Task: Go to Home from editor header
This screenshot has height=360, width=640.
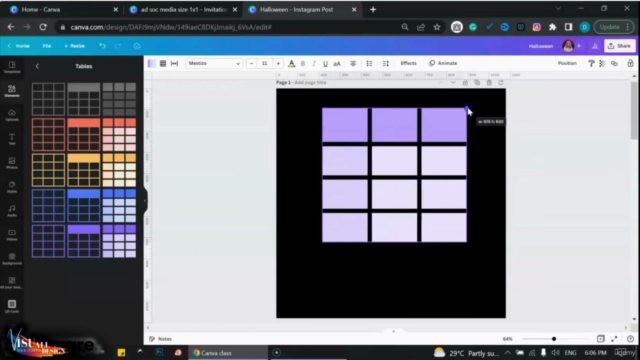Action: point(19,46)
